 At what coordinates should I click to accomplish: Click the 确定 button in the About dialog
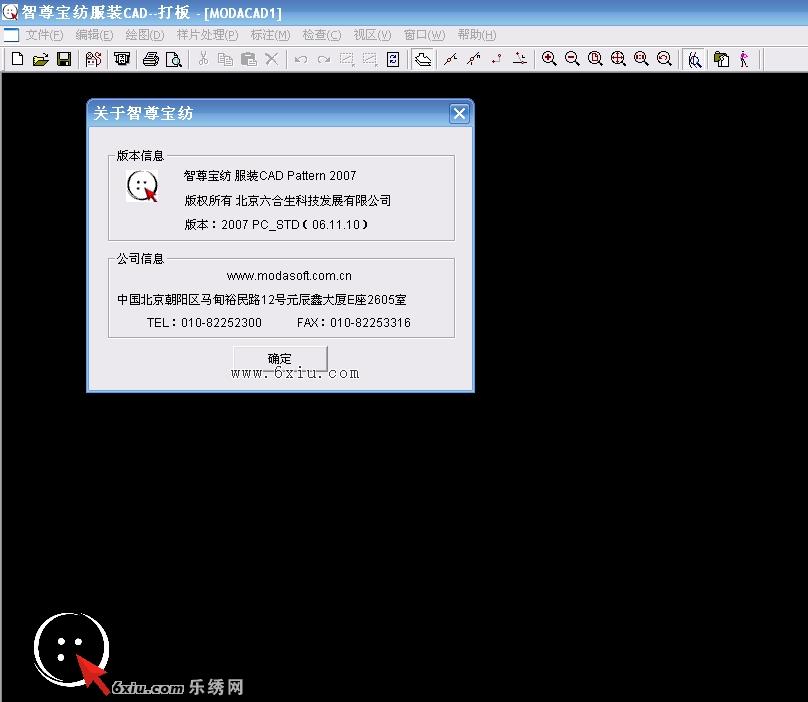point(279,358)
